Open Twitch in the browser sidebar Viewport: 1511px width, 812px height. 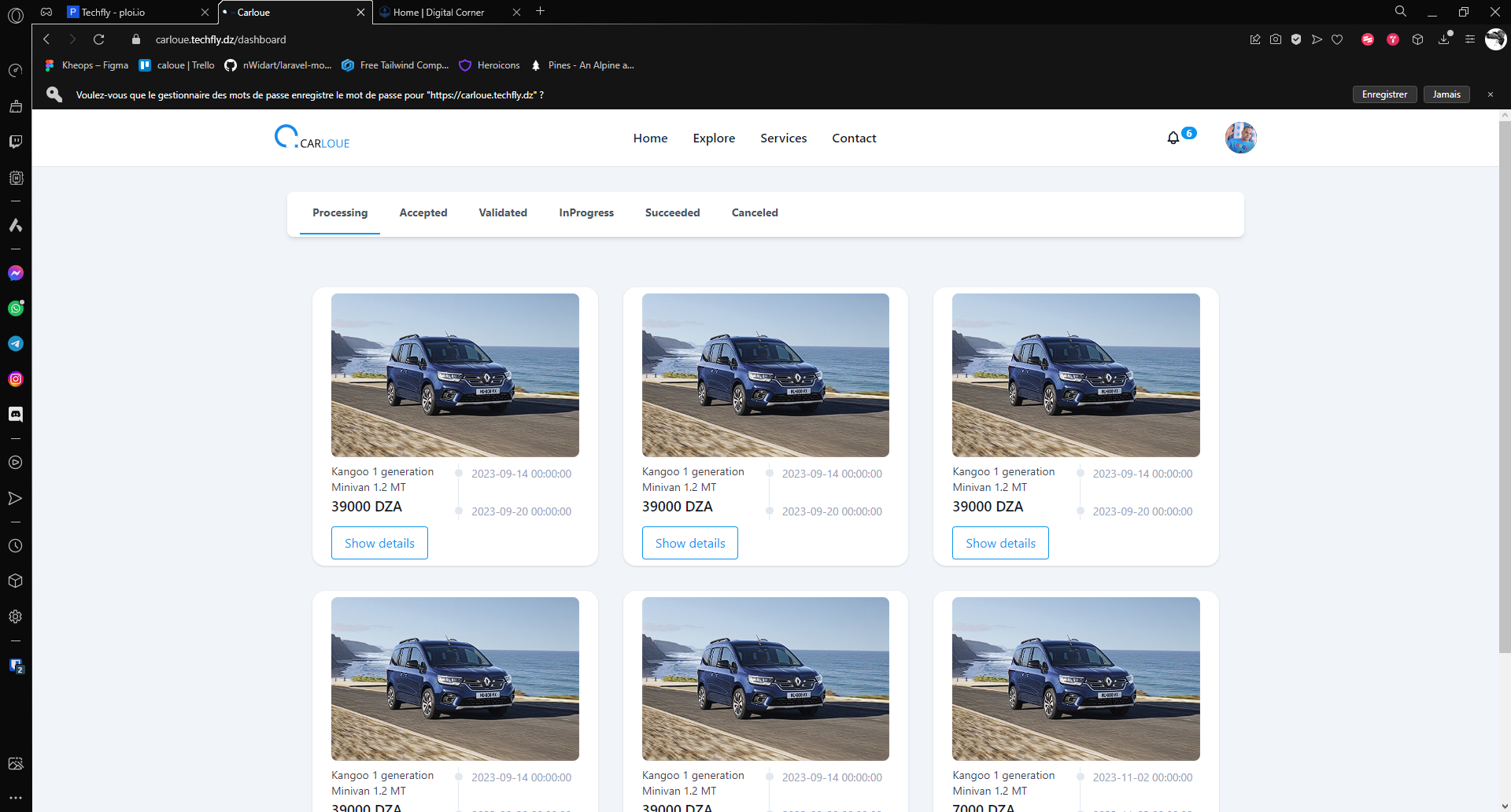(x=16, y=142)
